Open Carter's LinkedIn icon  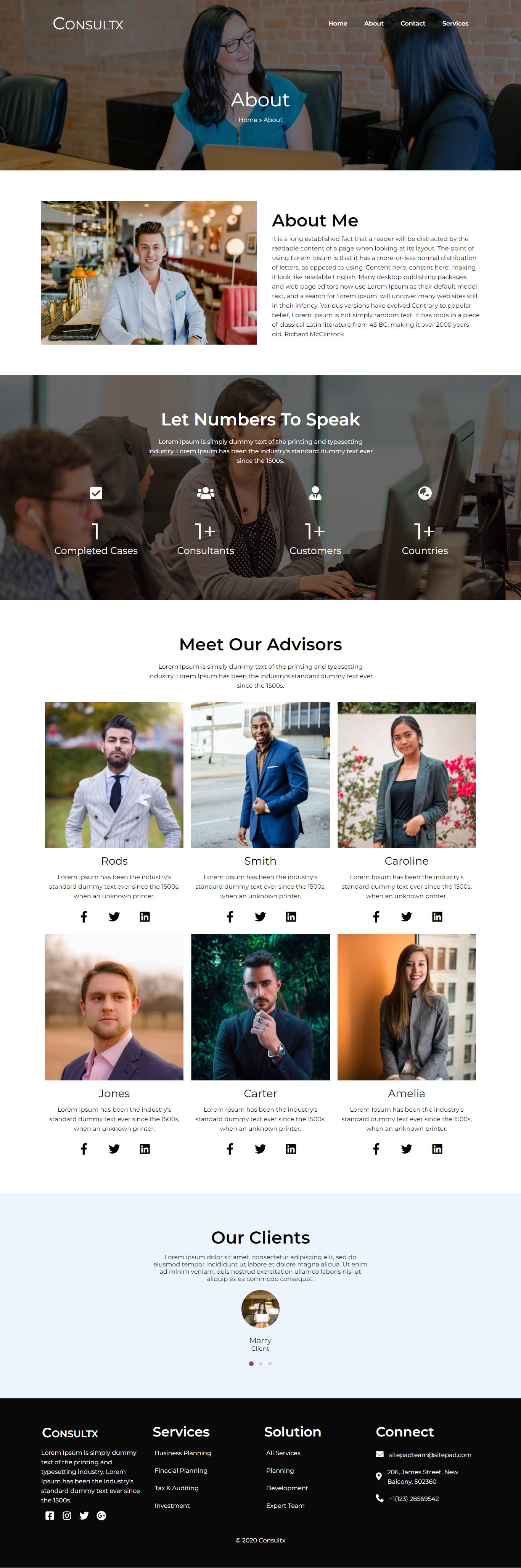pyautogui.click(x=291, y=1149)
